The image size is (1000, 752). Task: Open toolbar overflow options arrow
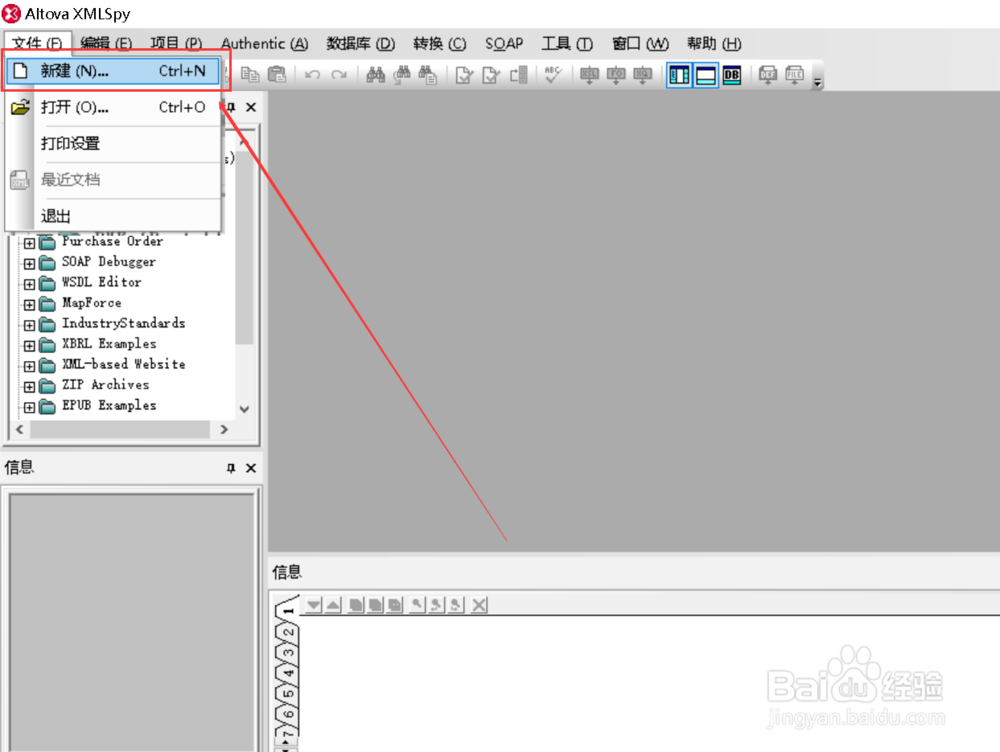[x=818, y=82]
